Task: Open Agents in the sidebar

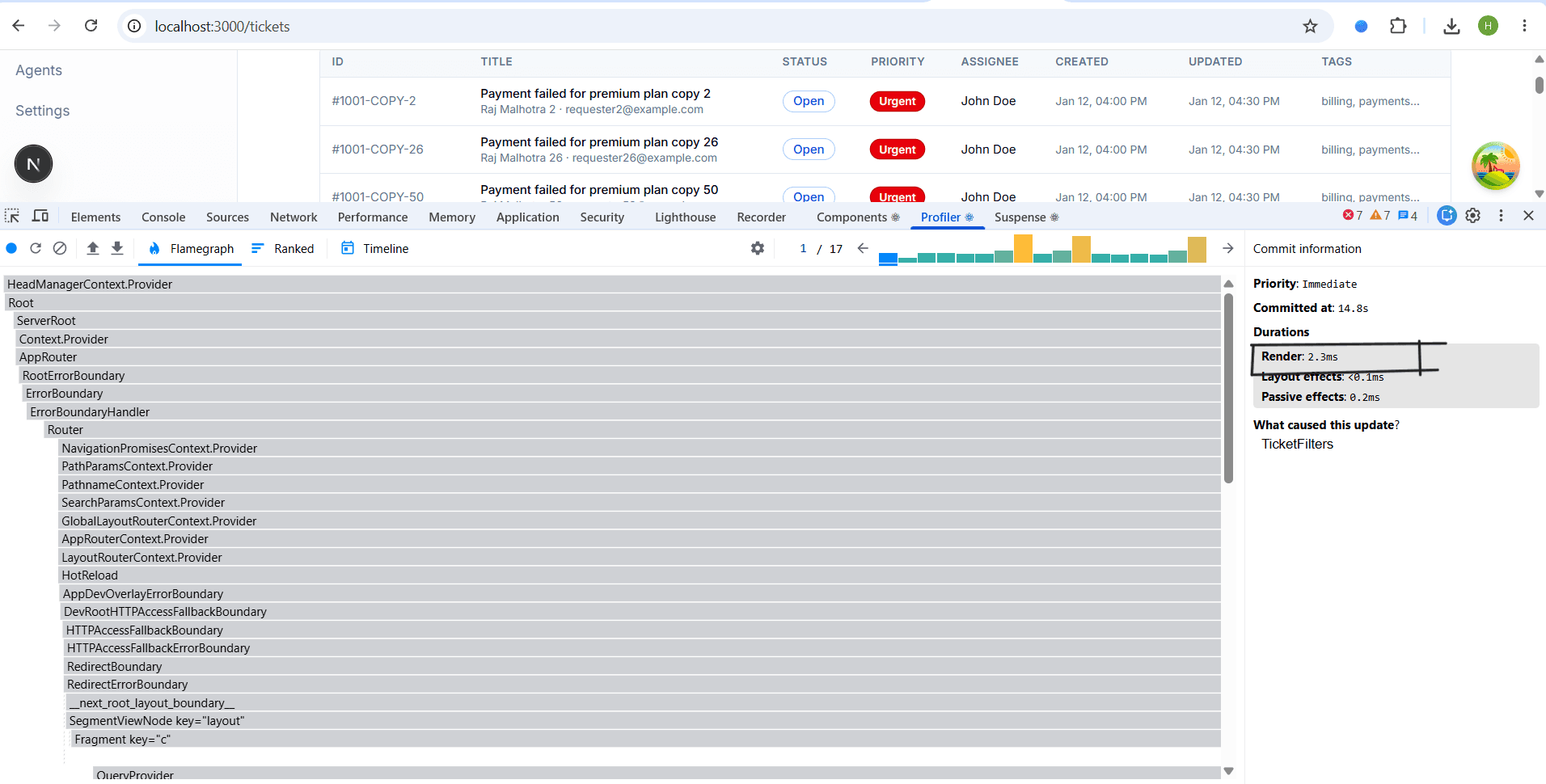Action: point(39,70)
